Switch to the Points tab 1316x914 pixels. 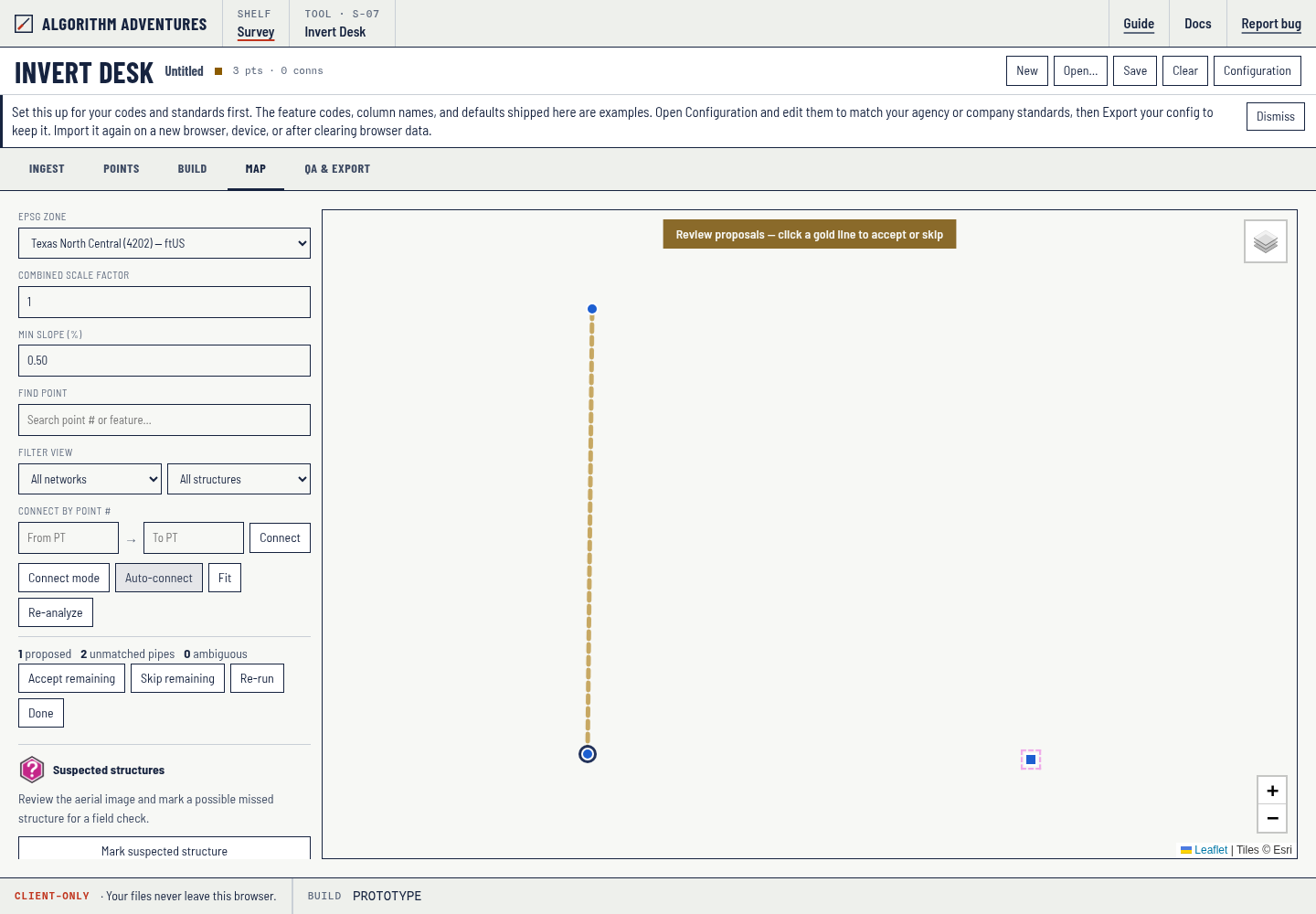(122, 169)
